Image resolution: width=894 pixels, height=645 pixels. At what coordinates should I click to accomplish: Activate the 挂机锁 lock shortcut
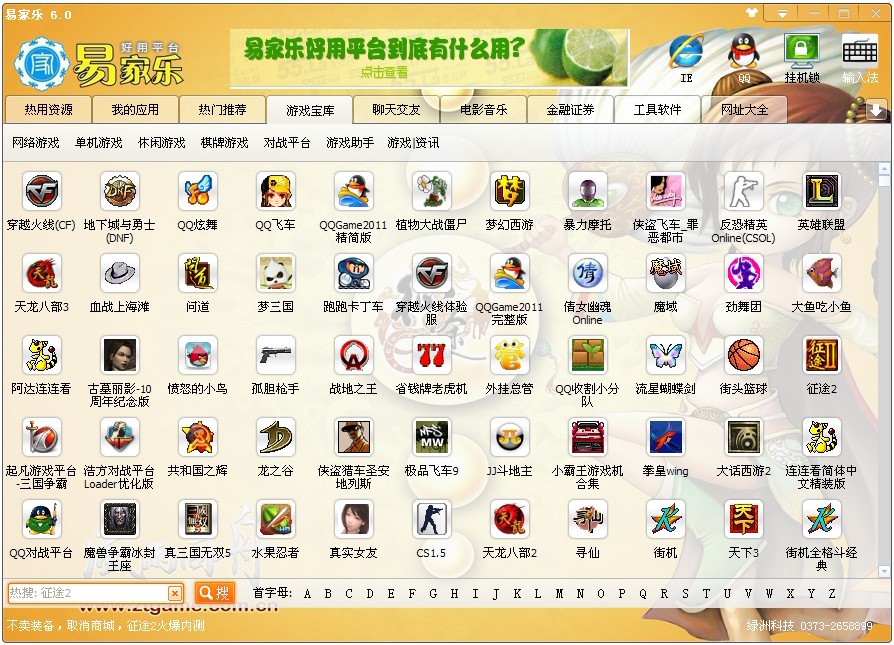802,58
